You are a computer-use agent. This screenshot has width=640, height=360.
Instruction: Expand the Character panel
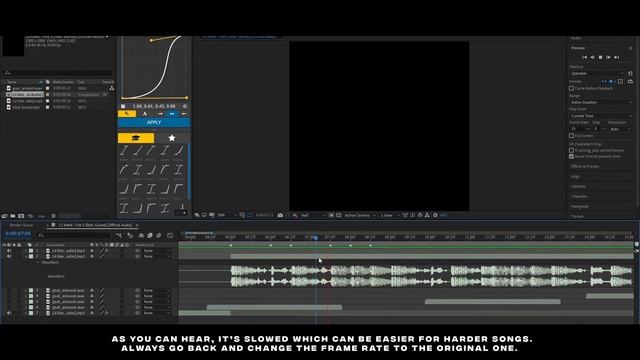(x=579, y=196)
